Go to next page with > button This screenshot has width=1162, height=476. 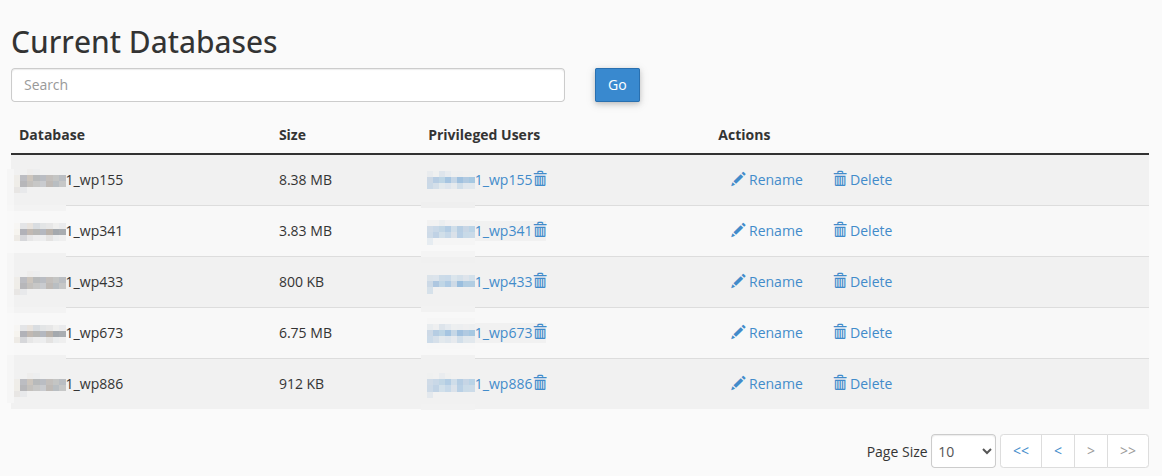[x=1091, y=451]
